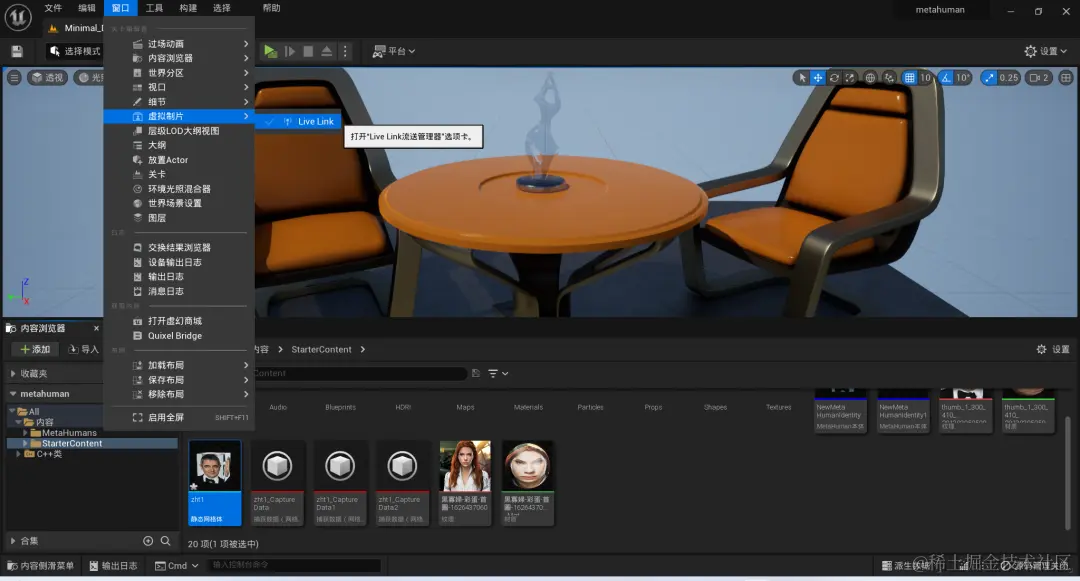Toggle grid snapping in viewport
The height and width of the screenshot is (581, 1080).
pos(909,78)
